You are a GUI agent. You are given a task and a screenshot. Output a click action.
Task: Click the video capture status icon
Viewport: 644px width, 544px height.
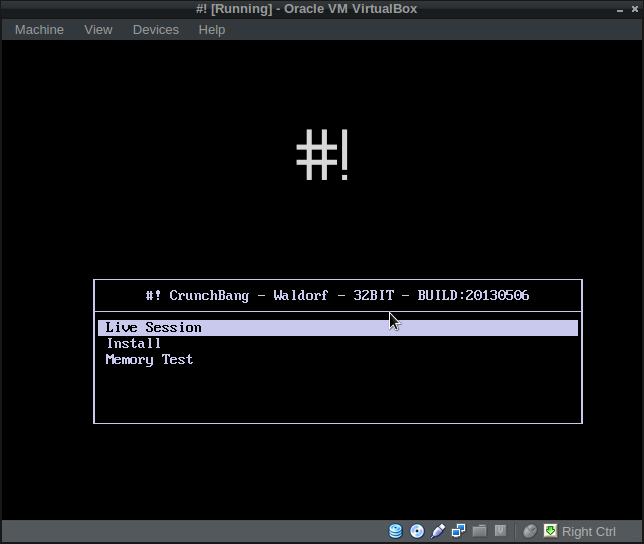501,531
